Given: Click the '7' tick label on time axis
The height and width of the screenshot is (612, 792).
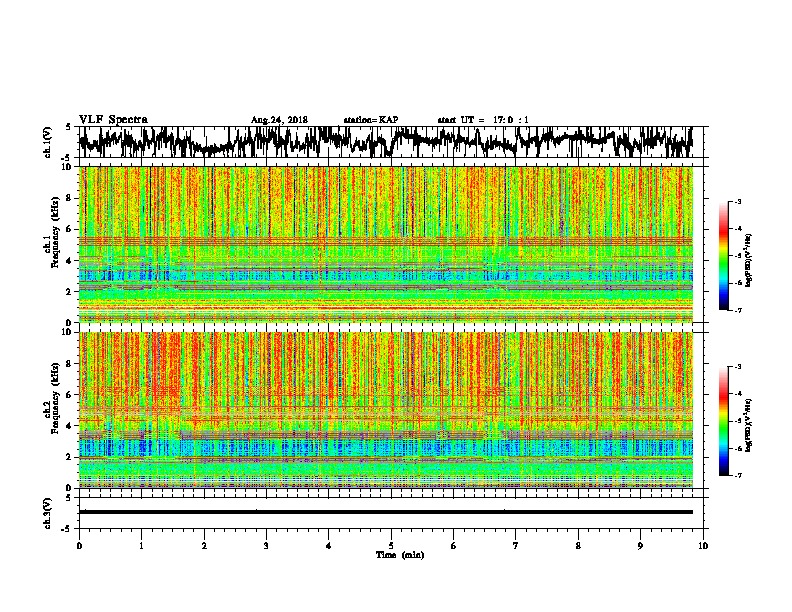Looking at the screenshot, I should tap(516, 545).
